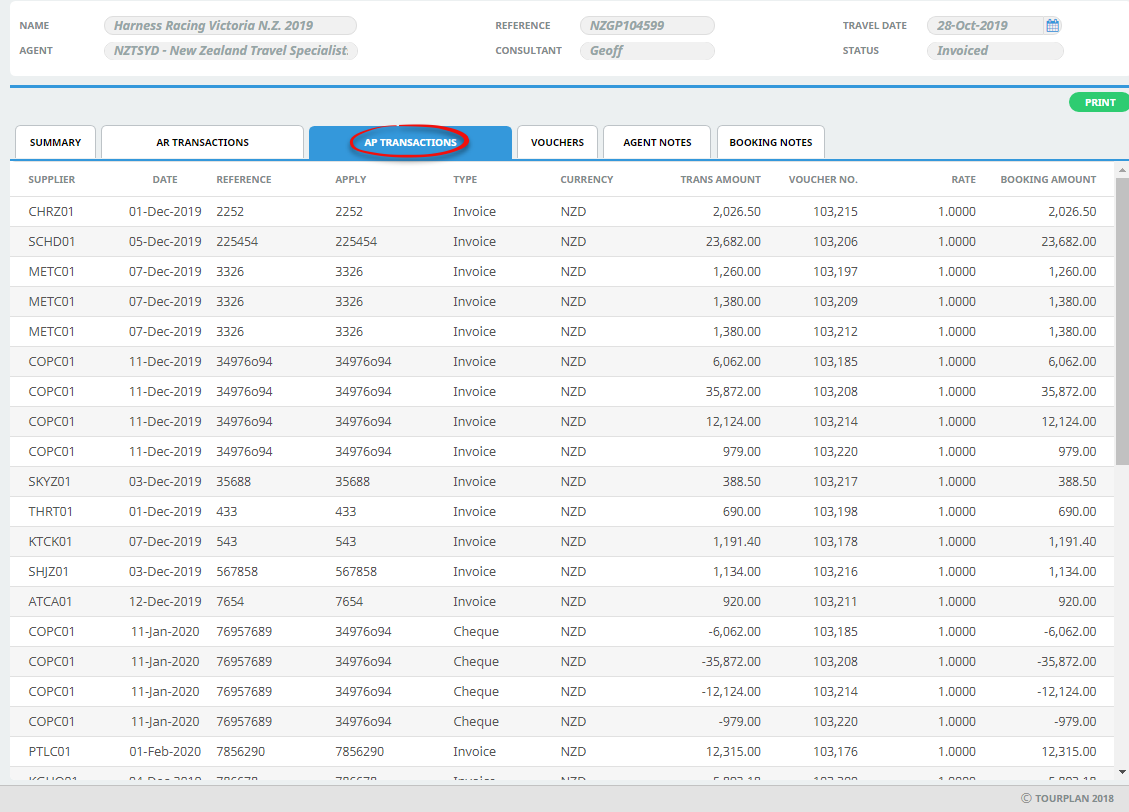Click voucher number 103,176
This screenshot has height=812, width=1129.
tap(835, 752)
